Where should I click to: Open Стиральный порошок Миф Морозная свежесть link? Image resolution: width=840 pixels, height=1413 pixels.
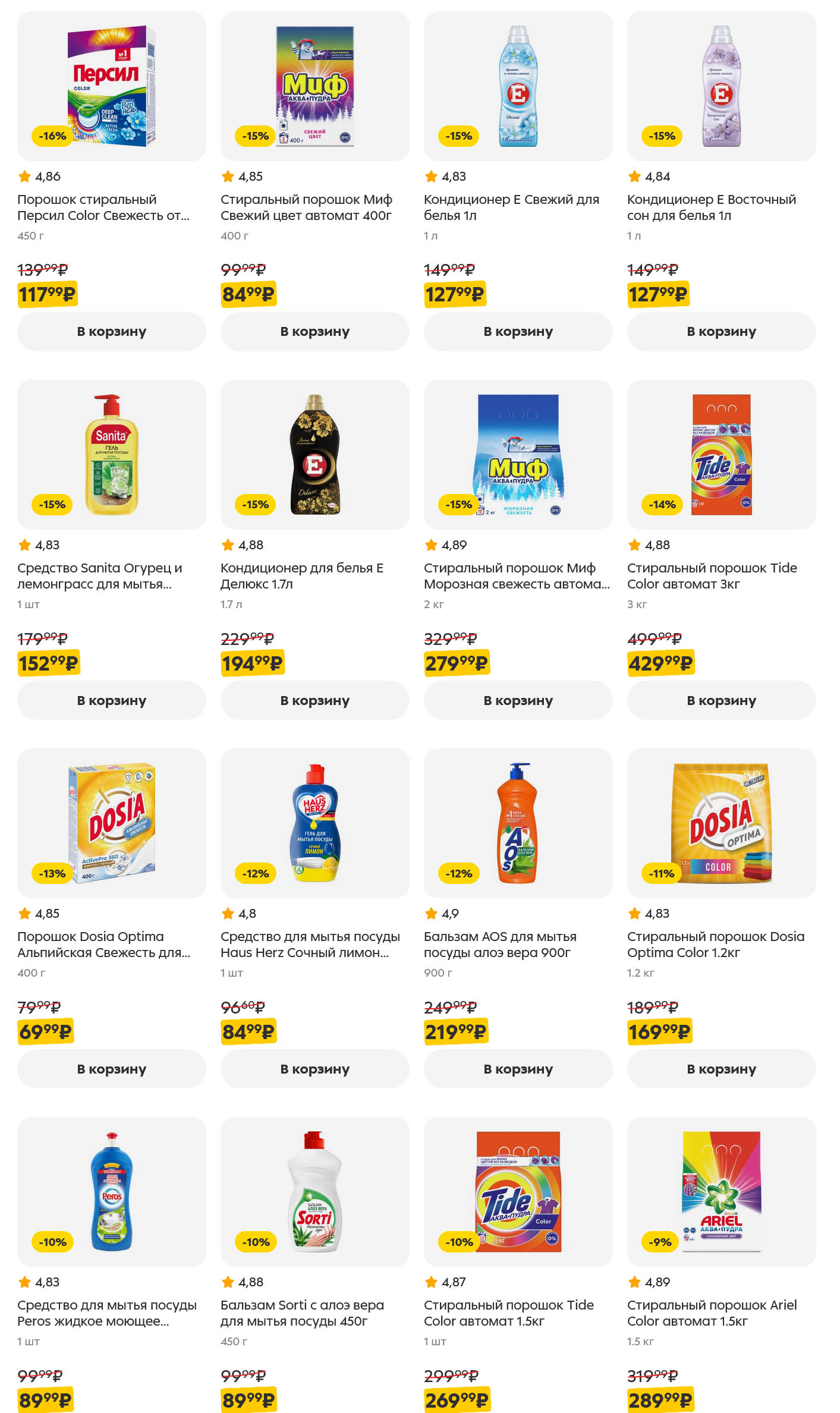516,576
